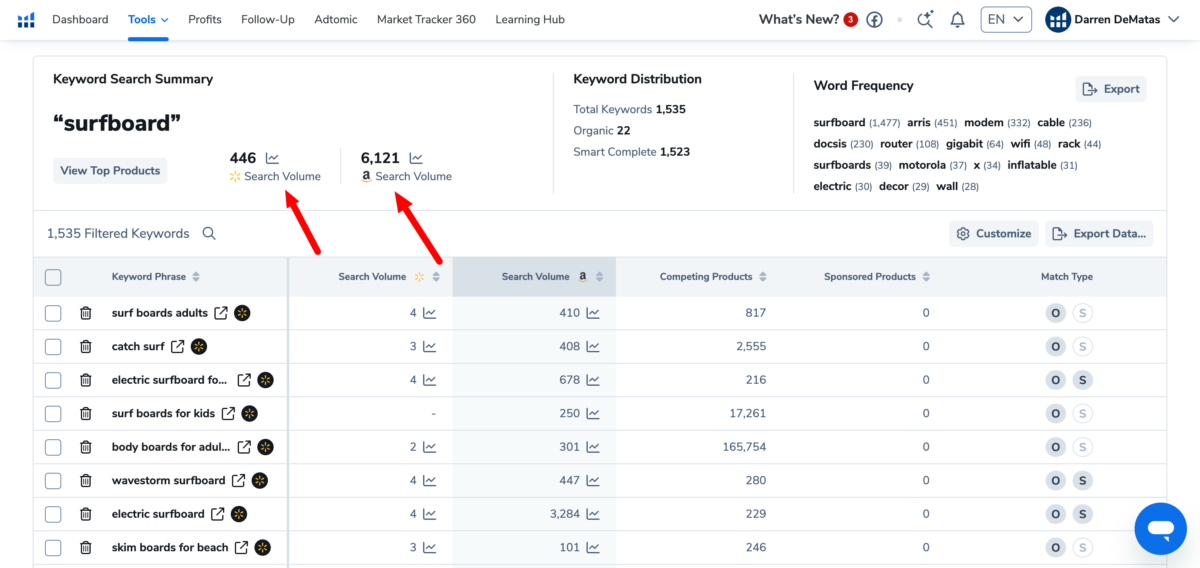Click the word frequency term arris

[918, 123]
